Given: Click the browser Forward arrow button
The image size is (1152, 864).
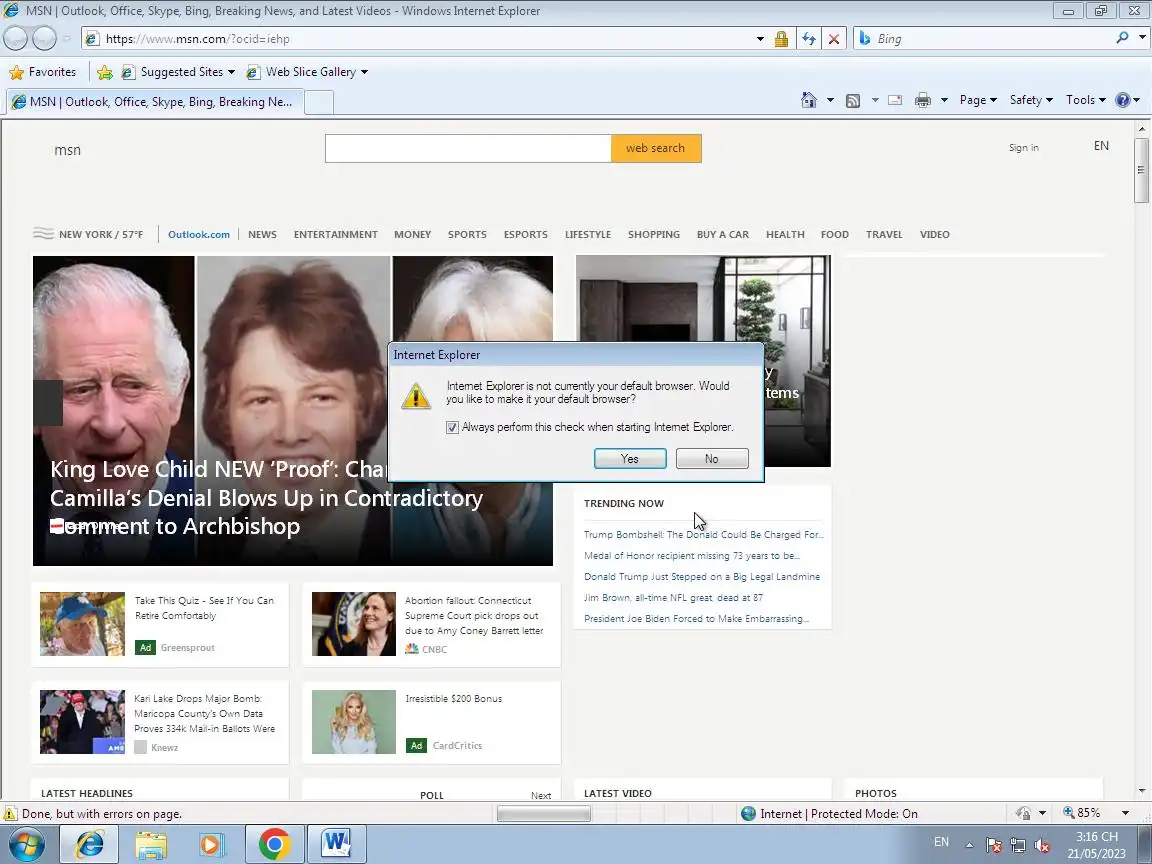Looking at the screenshot, I should pos(44,38).
